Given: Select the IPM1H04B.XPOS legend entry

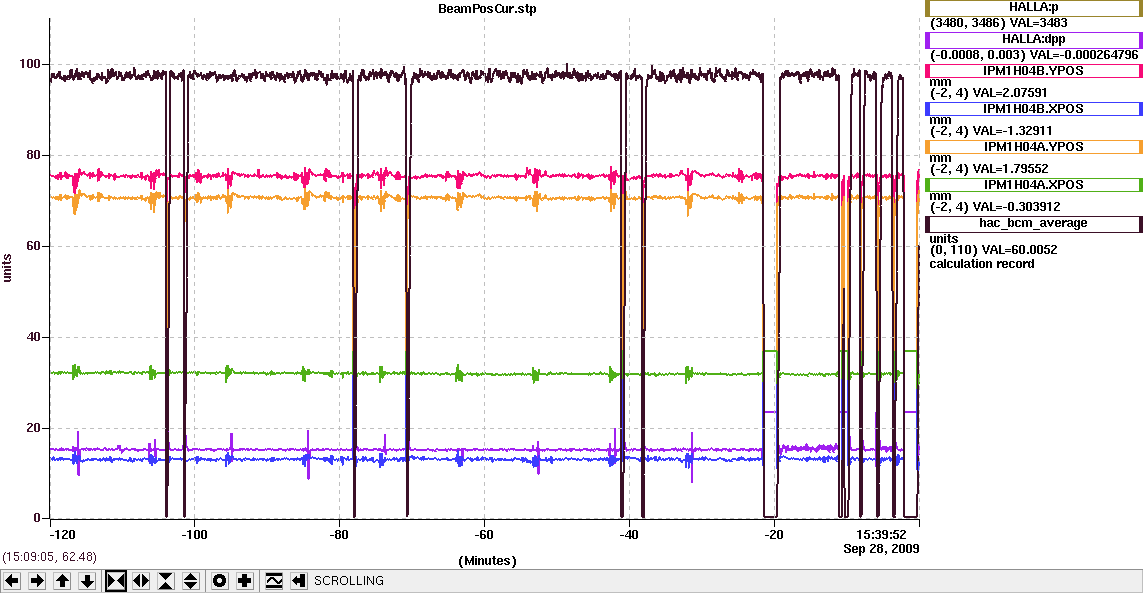Looking at the screenshot, I should coord(1034,109).
